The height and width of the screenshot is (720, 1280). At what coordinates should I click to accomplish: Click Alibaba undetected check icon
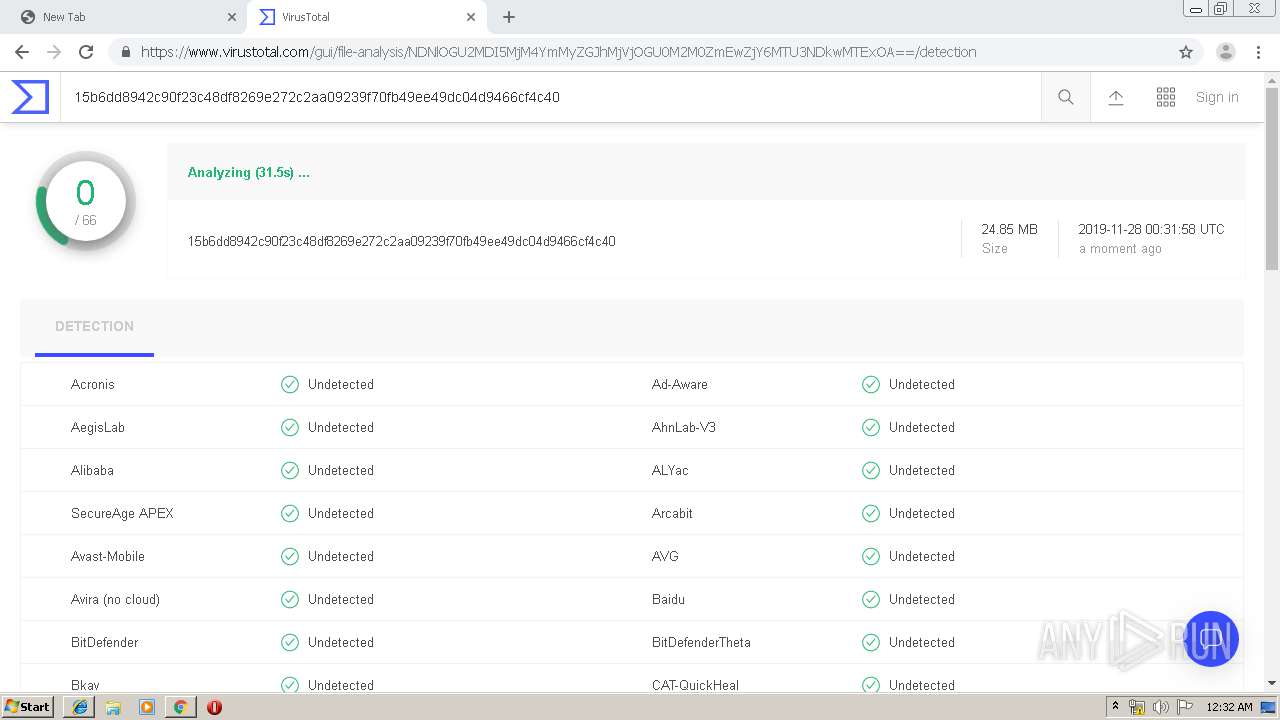[290, 470]
